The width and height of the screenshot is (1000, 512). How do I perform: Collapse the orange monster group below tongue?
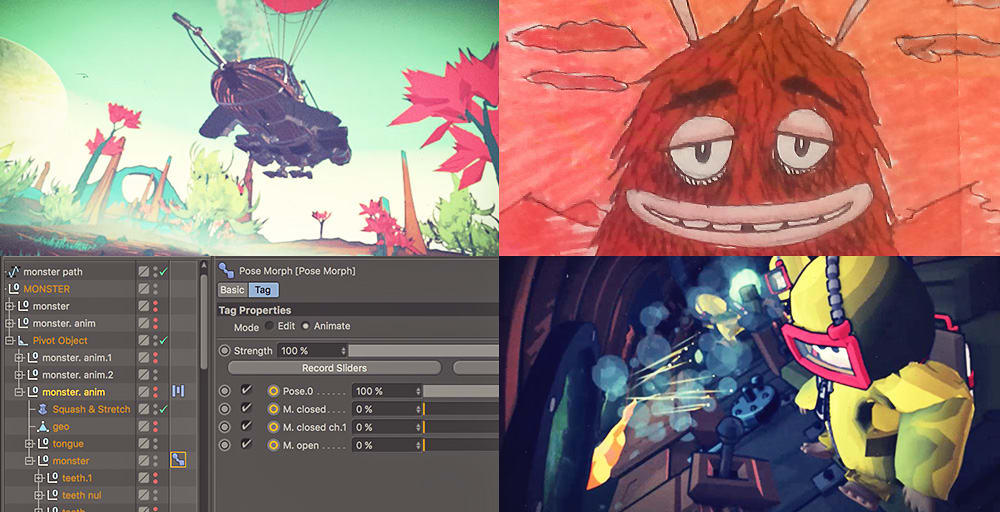[28, 462]
